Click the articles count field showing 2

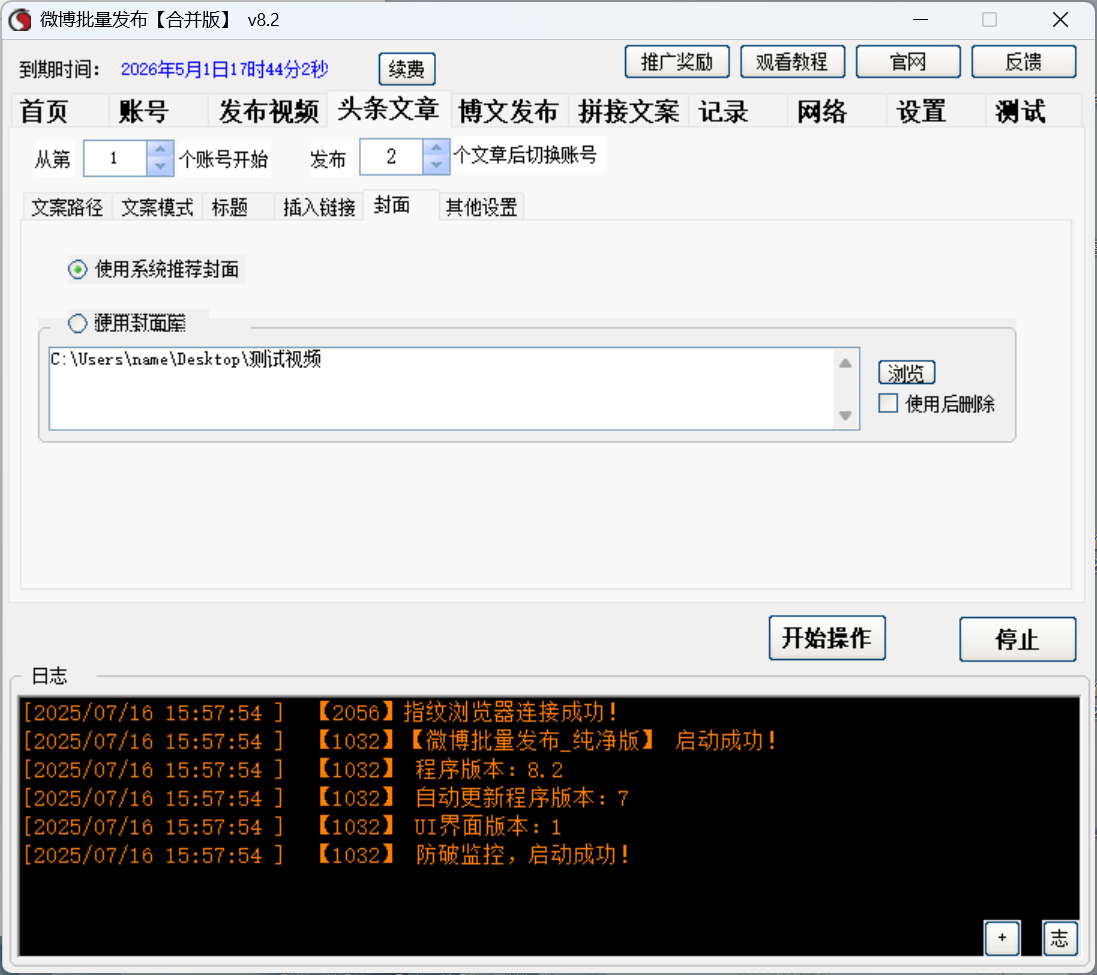(x=392, y=157)
